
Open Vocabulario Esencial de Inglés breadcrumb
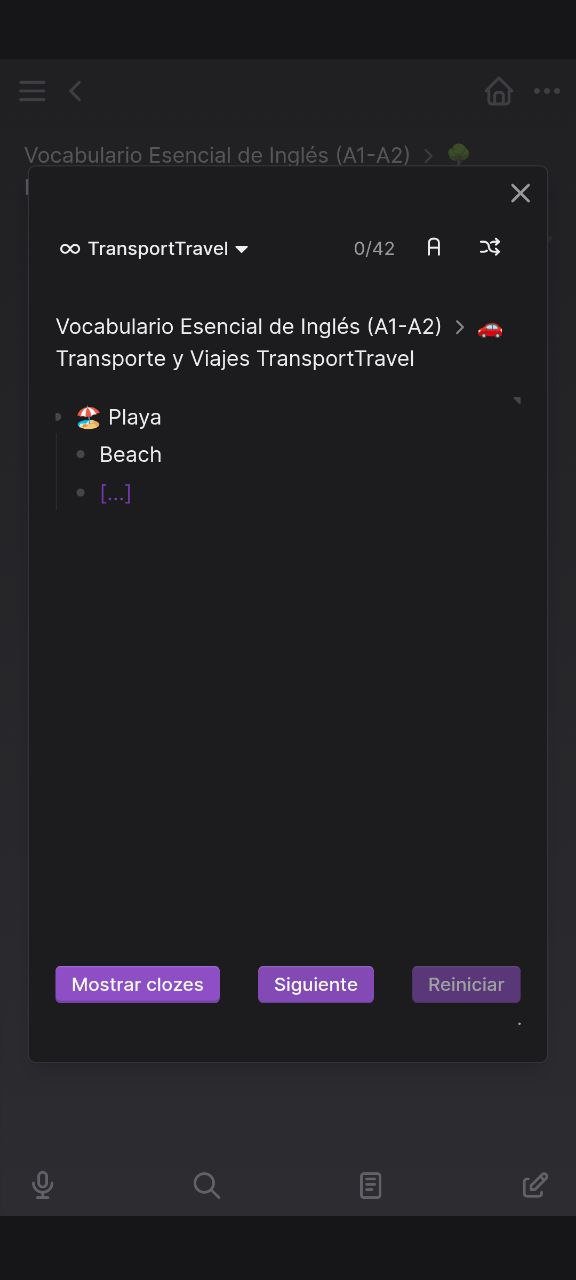point(249,327)
